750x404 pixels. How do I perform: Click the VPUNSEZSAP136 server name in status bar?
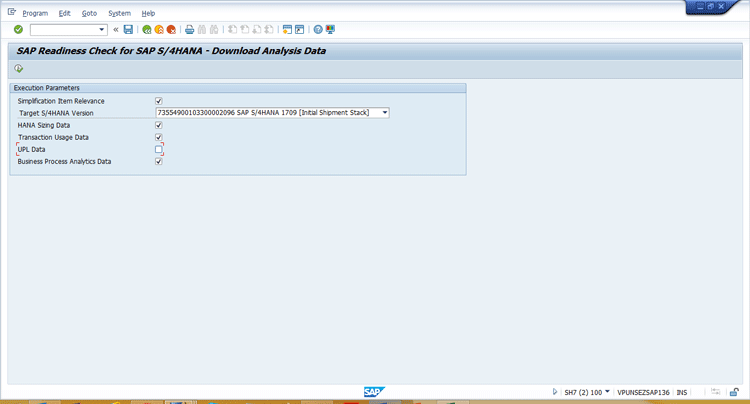[x=643, y=393]
